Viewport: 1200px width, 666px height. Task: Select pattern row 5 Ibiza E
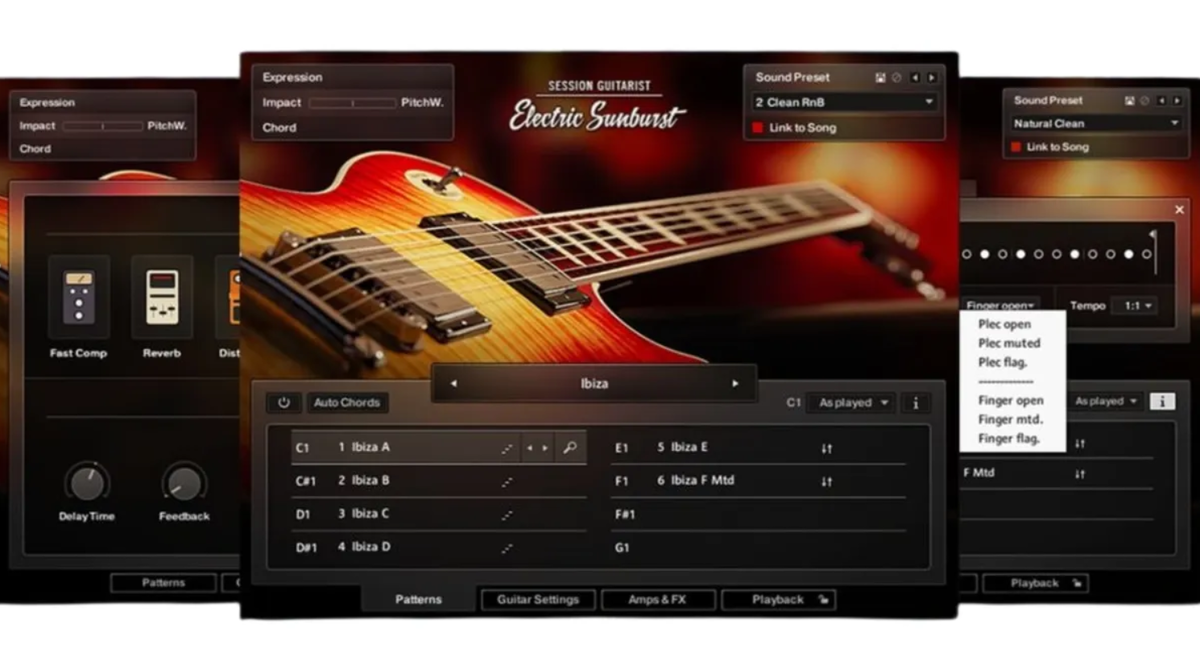click(x=758, y=448)
